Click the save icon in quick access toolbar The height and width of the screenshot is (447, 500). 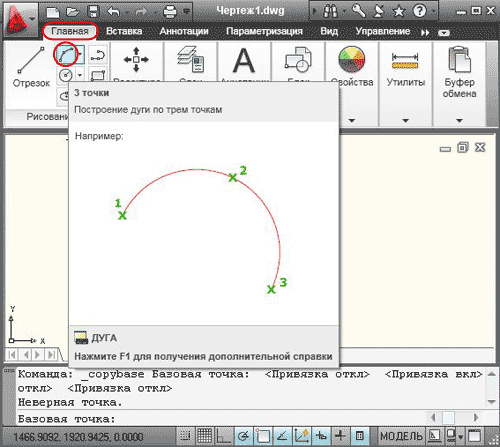click(x=94, y=12)
